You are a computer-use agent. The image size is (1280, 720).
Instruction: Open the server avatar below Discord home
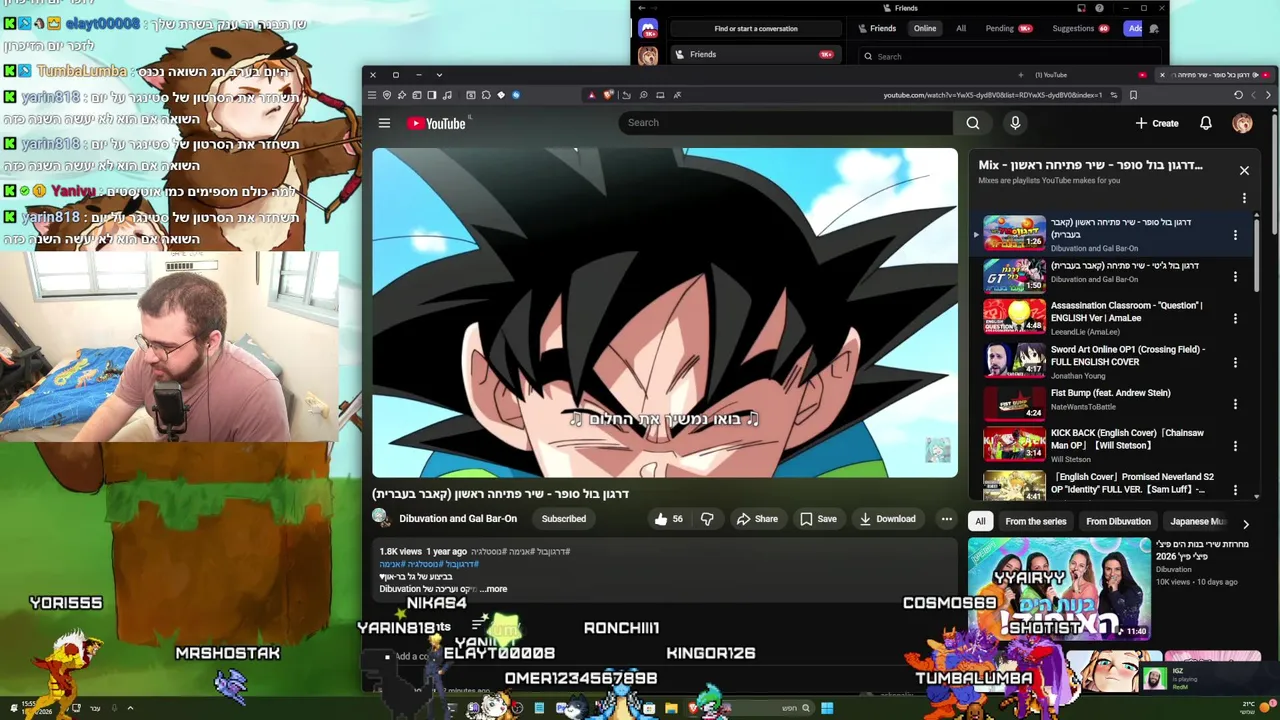(x=648, y=57)
